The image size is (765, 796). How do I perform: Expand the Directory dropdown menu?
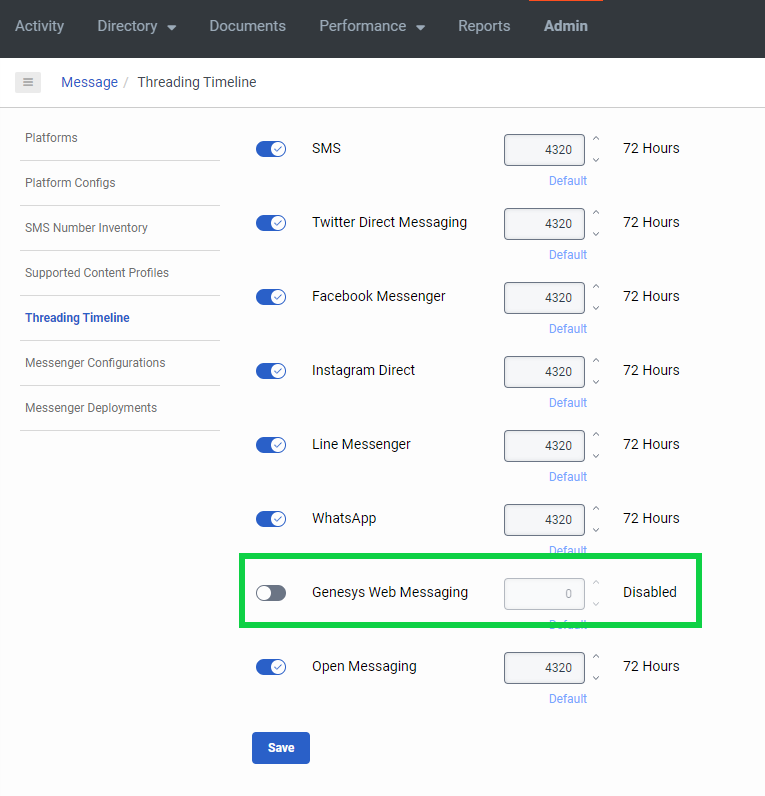pos(136,26)
